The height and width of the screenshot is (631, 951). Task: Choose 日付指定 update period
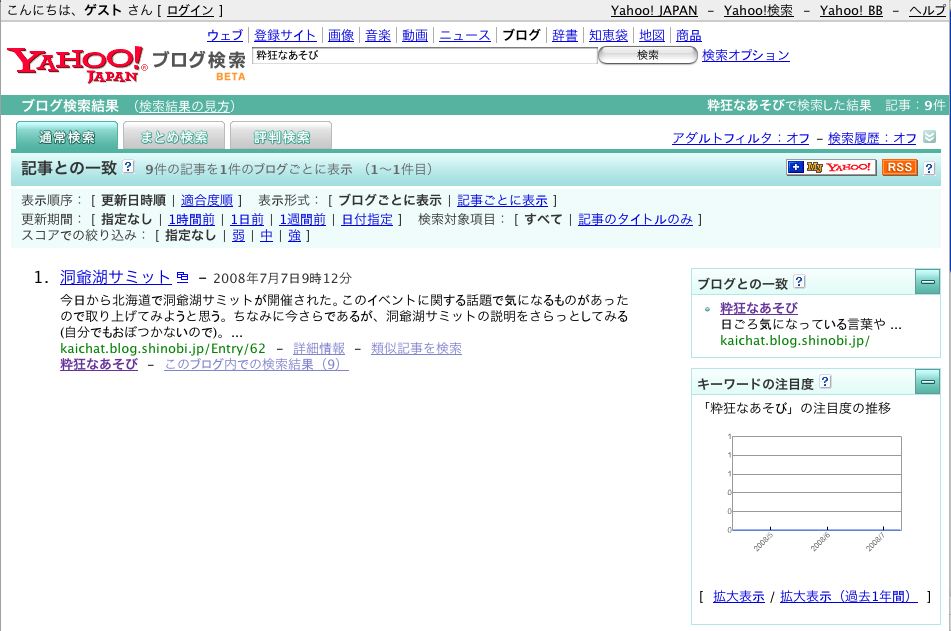point(367,219)
